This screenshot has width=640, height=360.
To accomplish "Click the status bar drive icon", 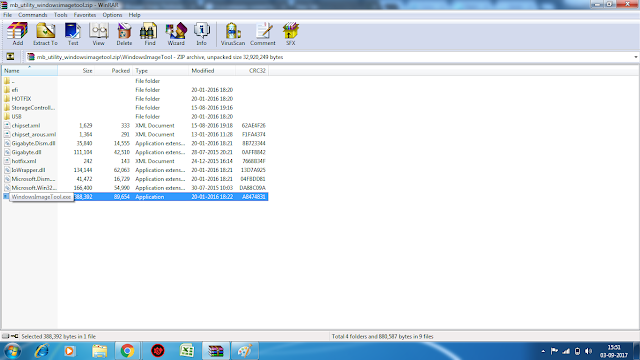I will (5, 336).
